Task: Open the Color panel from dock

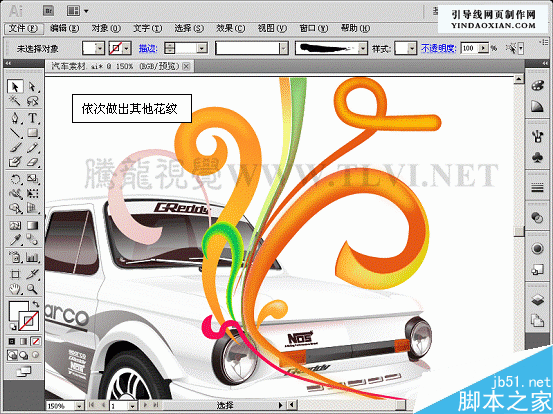Action: (537, 86)
